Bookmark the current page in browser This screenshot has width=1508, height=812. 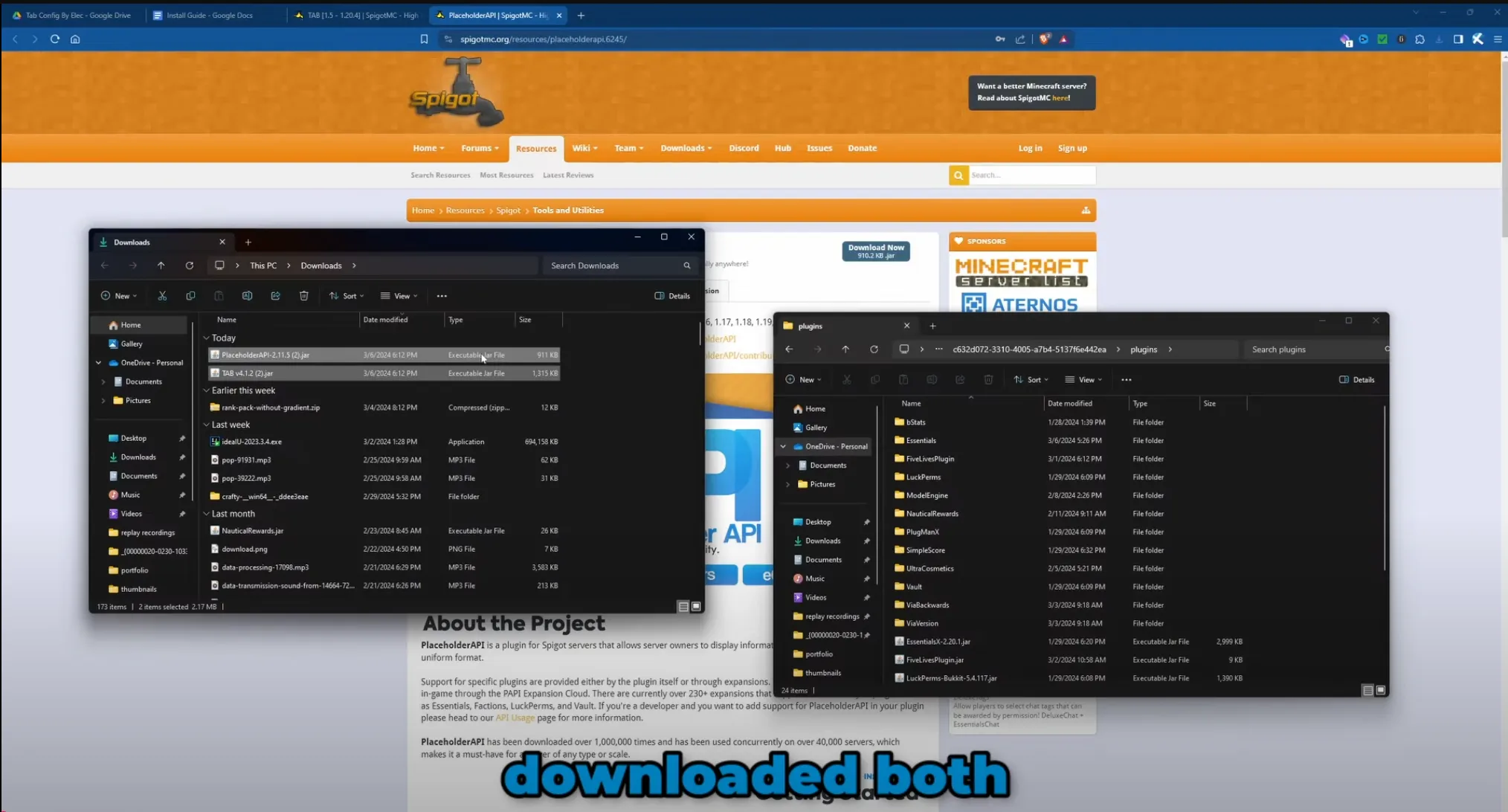(424, 39)
